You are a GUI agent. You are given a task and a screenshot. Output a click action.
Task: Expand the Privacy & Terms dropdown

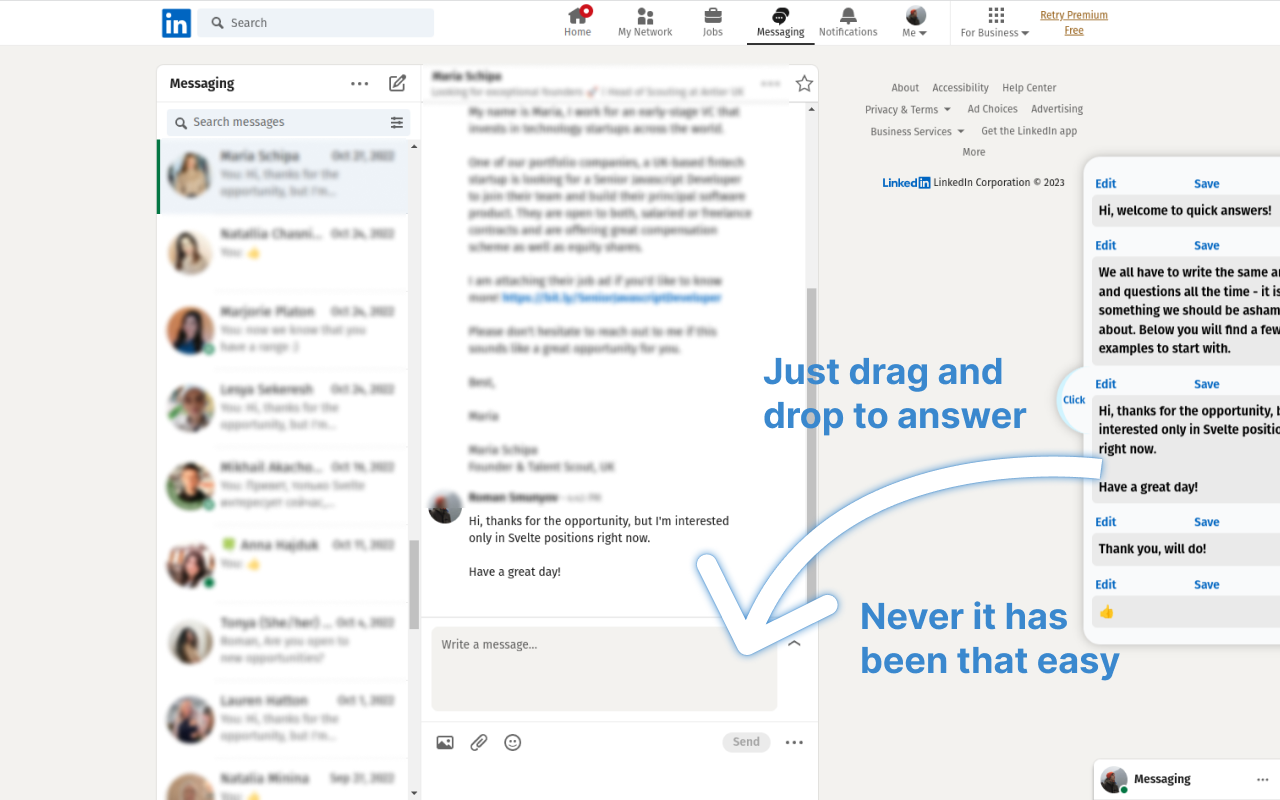click(x=908, y=109)
